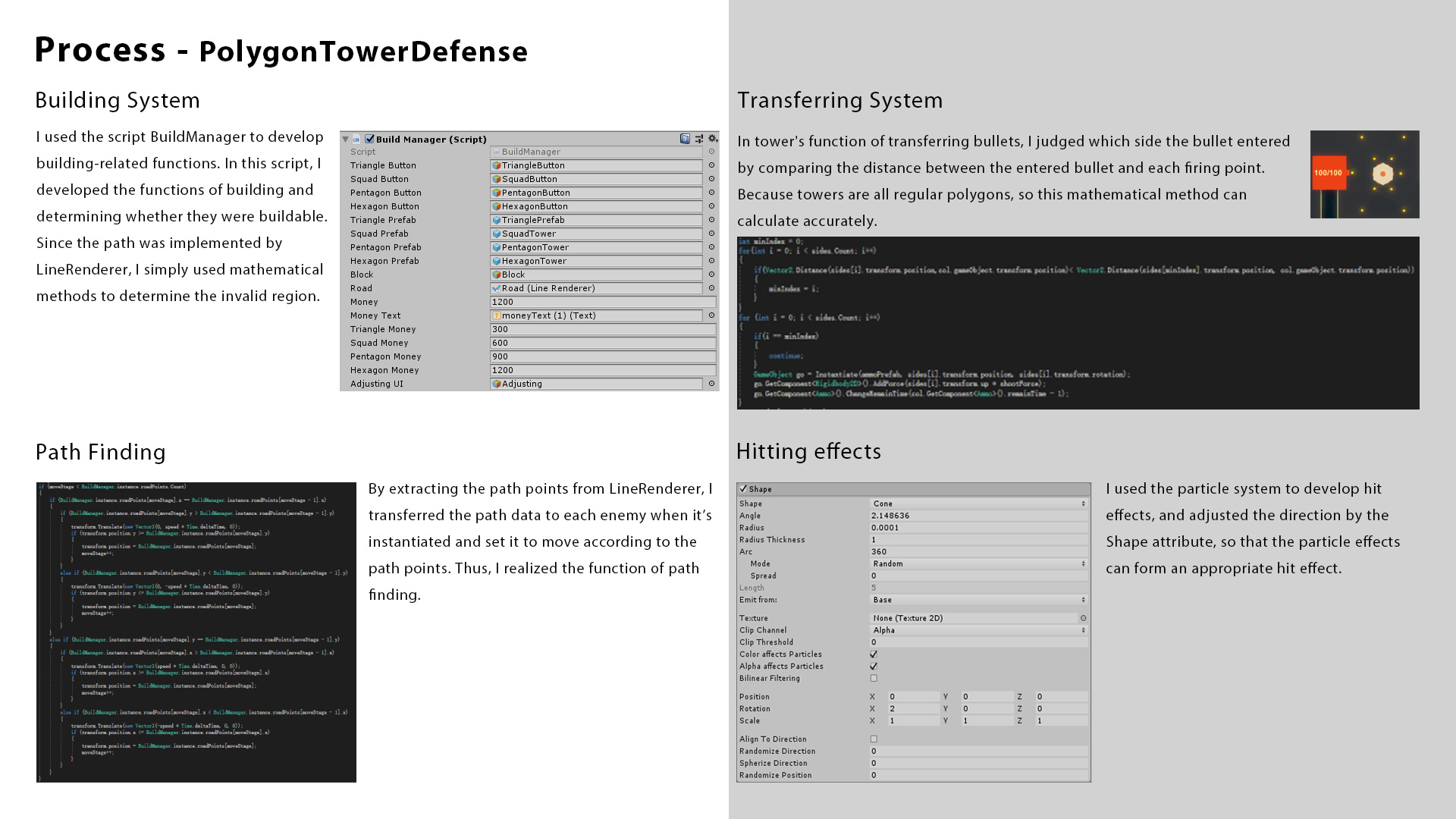Screen dimensions: 1456x819
Task: Open object picker for Adjusting UI field
Action: (x=711, y=384)
